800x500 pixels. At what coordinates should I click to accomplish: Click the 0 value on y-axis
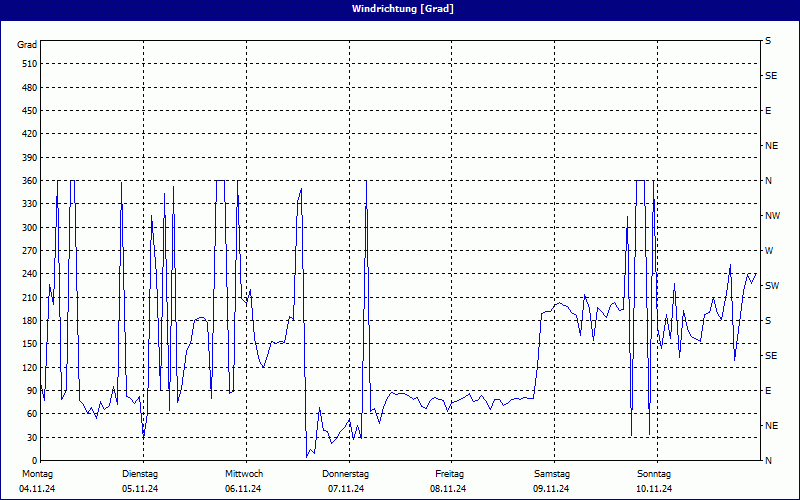(34, 461)
